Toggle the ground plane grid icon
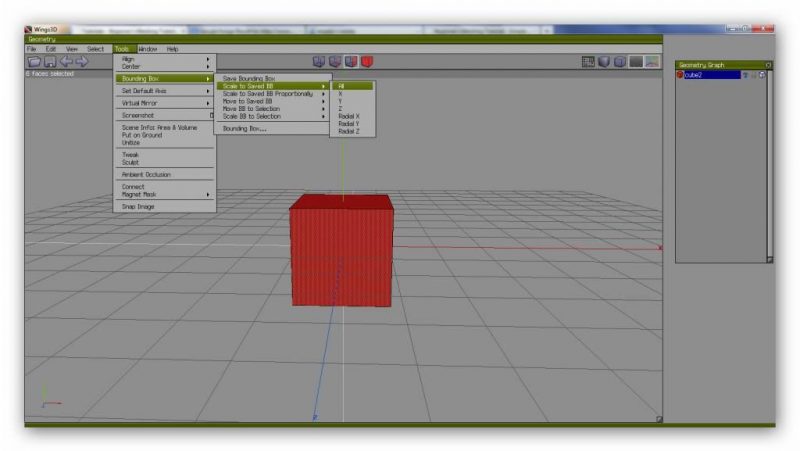This screenshot has width=800, height=451. pyautogui.click(x=589, y=62)
